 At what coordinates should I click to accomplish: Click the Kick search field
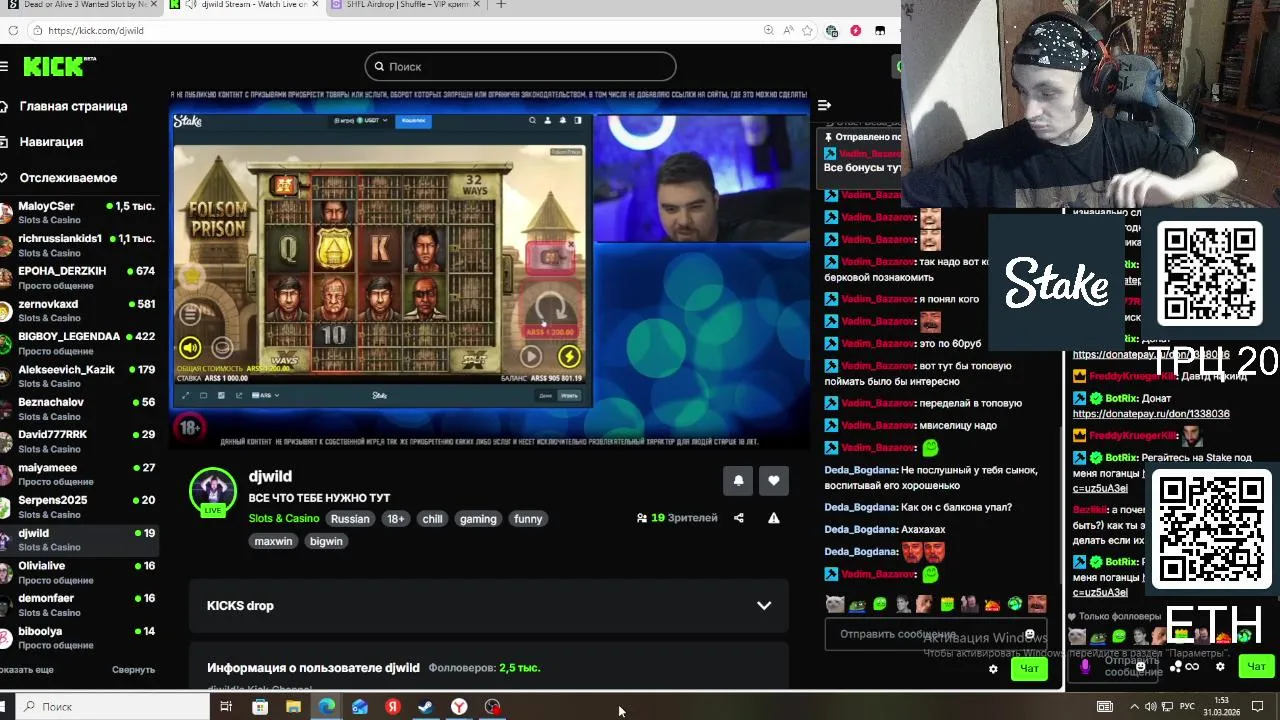[x=520, y=66]
